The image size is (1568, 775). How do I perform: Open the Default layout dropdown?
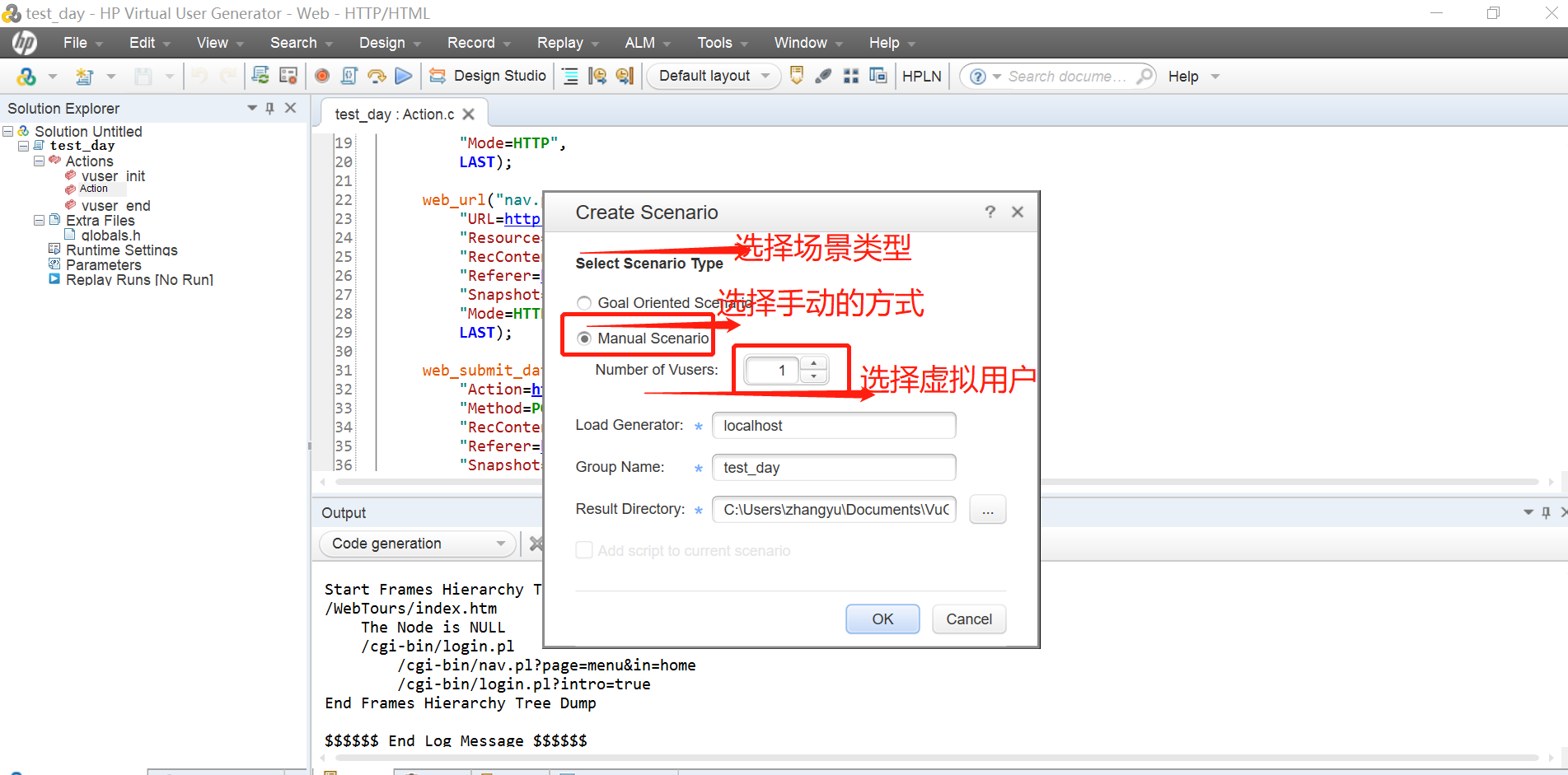click(713, 76)
